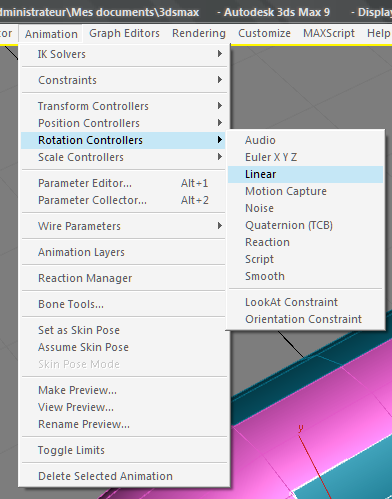Select Quaternion (TCB) controller
This screenshot has height=499, width=392.
coord(305,225)
